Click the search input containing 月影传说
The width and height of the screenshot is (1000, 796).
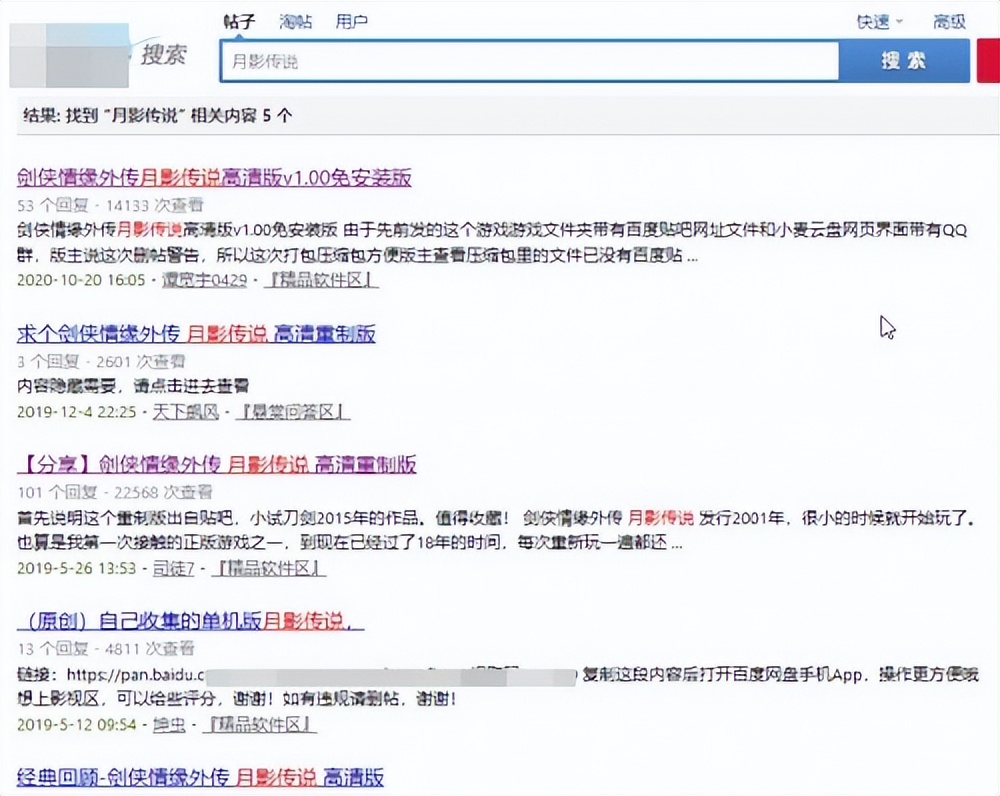tap(530, 60)
